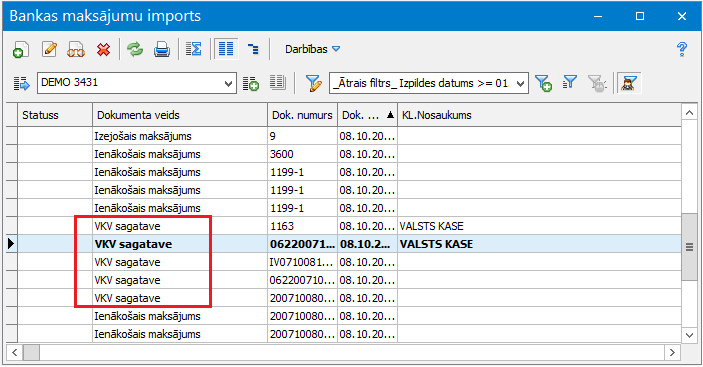Viewport: 703px width, 367px height.
Task: Click the list view arrow icon left of DEMO 3431
Action: [x=21, y=83]
